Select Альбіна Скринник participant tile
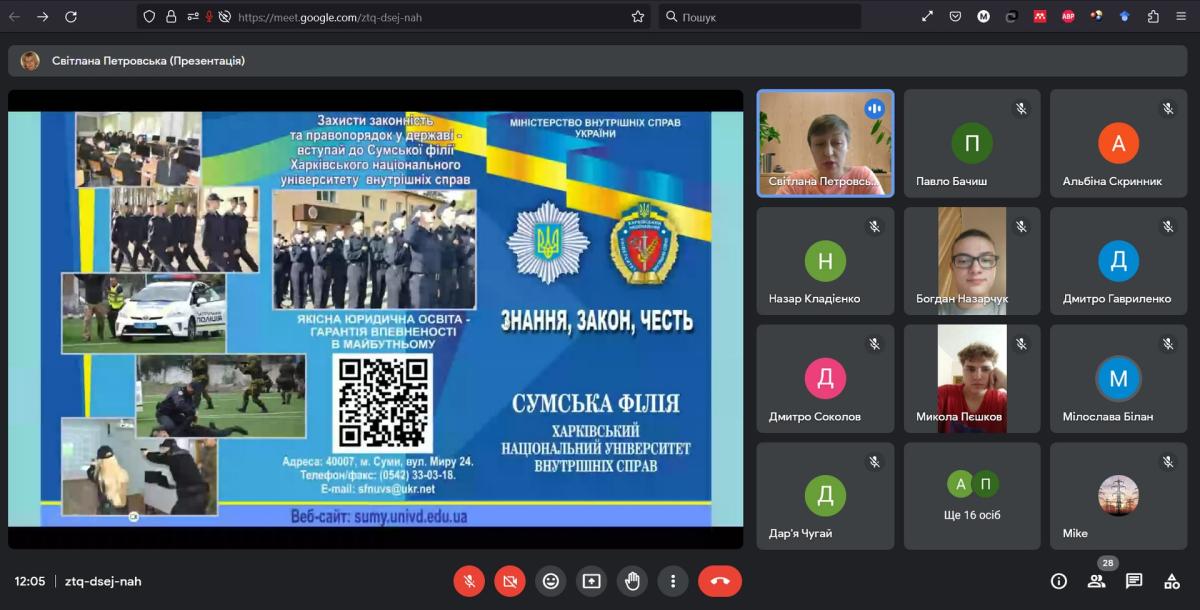Viewport: 1200px width, 610px height. coord(1119,143)
